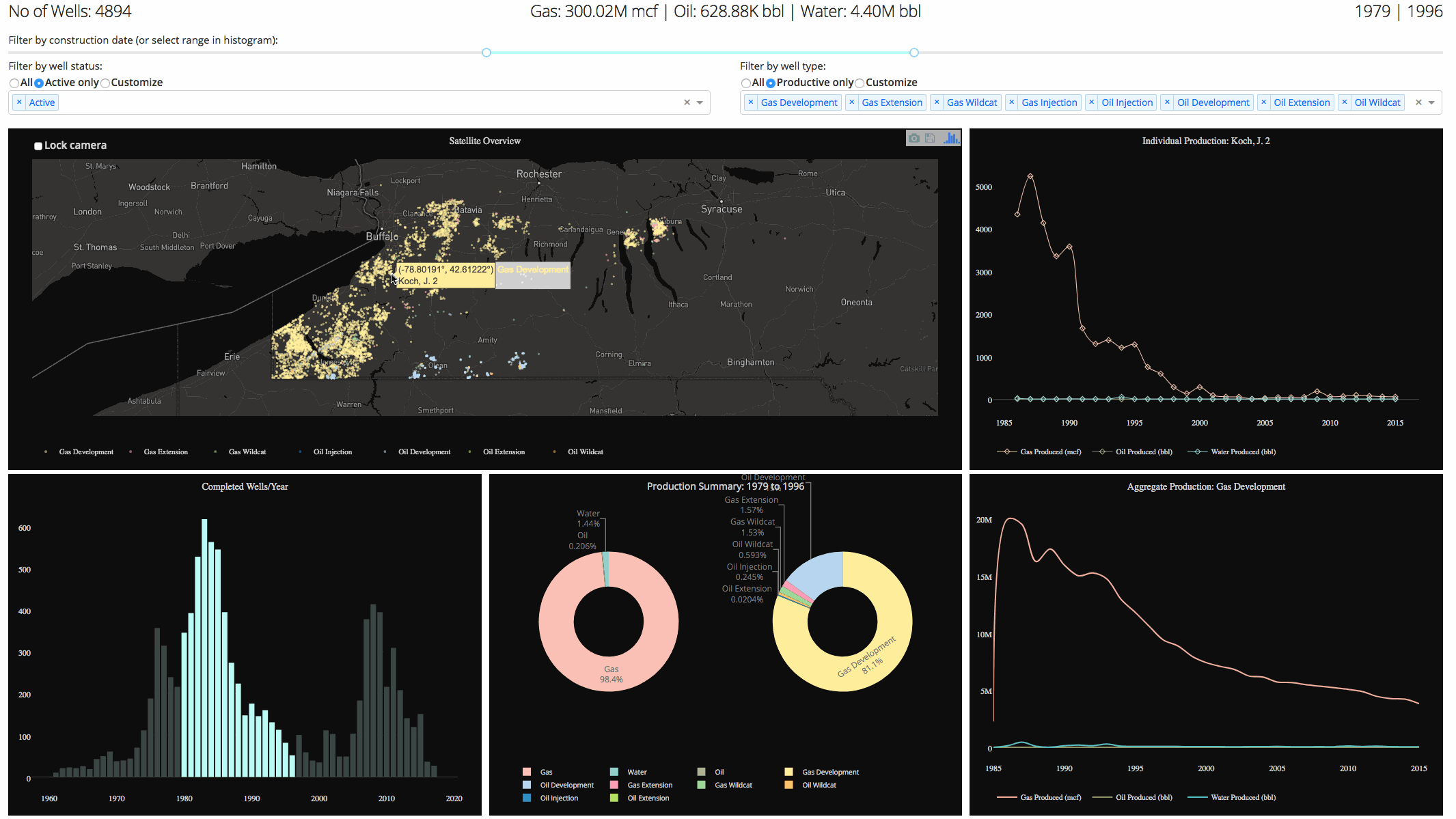Screen dimensions: 1456x819
Task: Click the left construction date slider handle
Action: point(486,53)
